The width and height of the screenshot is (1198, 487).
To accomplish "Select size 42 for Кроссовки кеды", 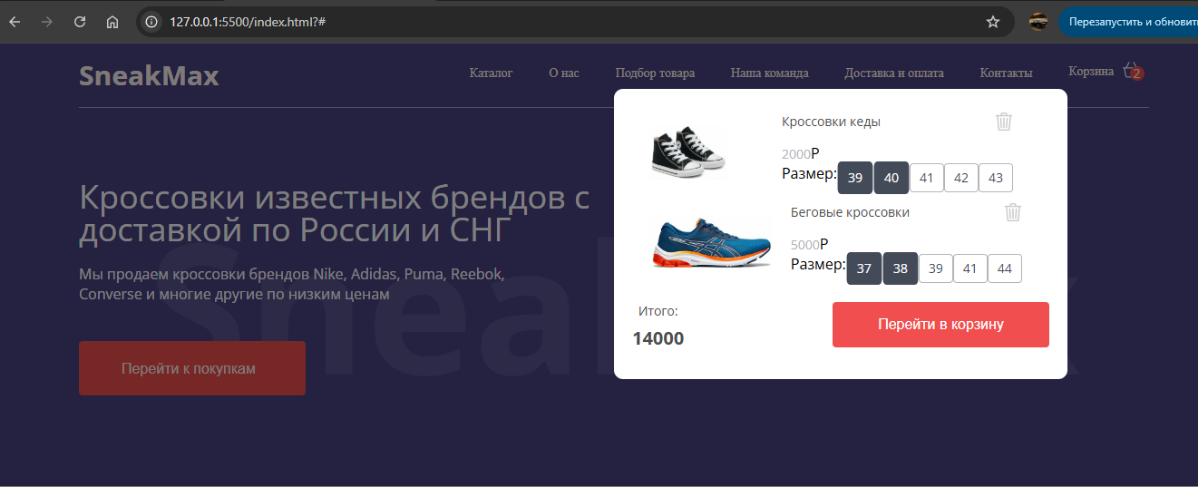I will point(961,178).
